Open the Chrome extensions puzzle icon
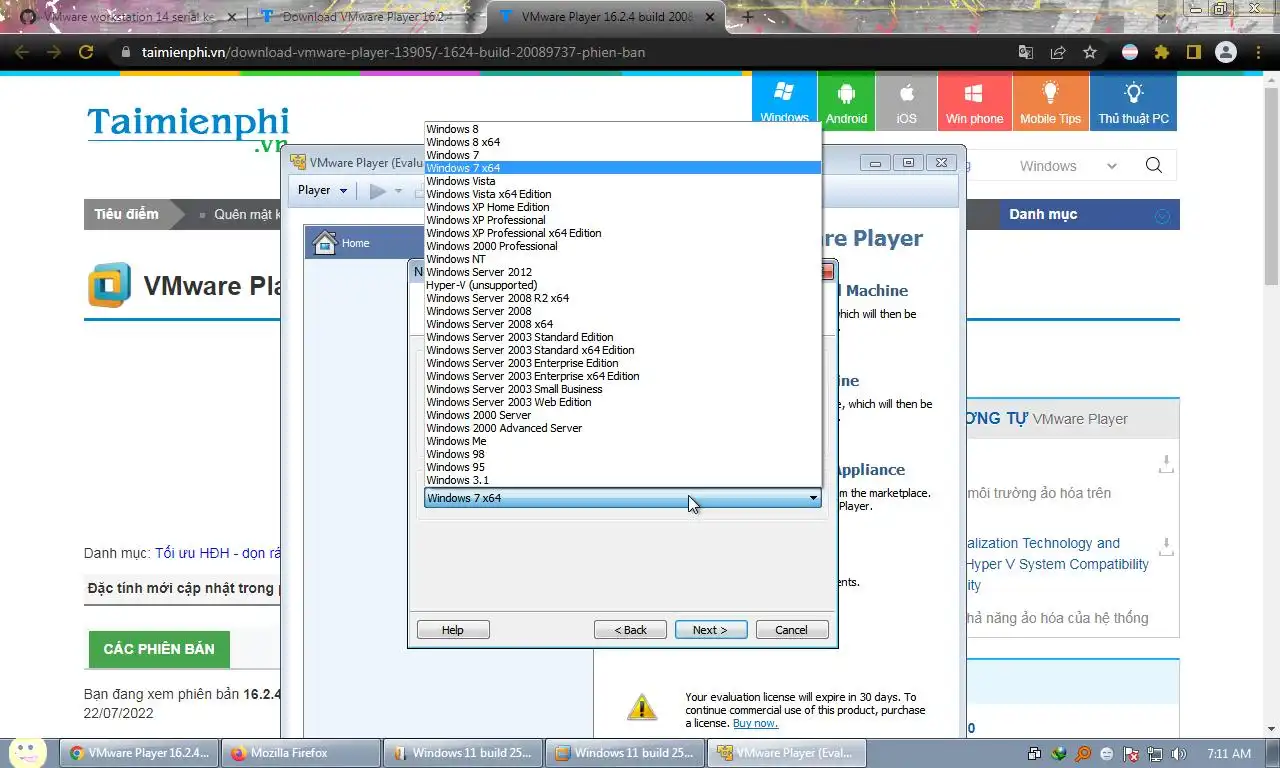This screenshot has width=1280, height=768. point(1162,52)
